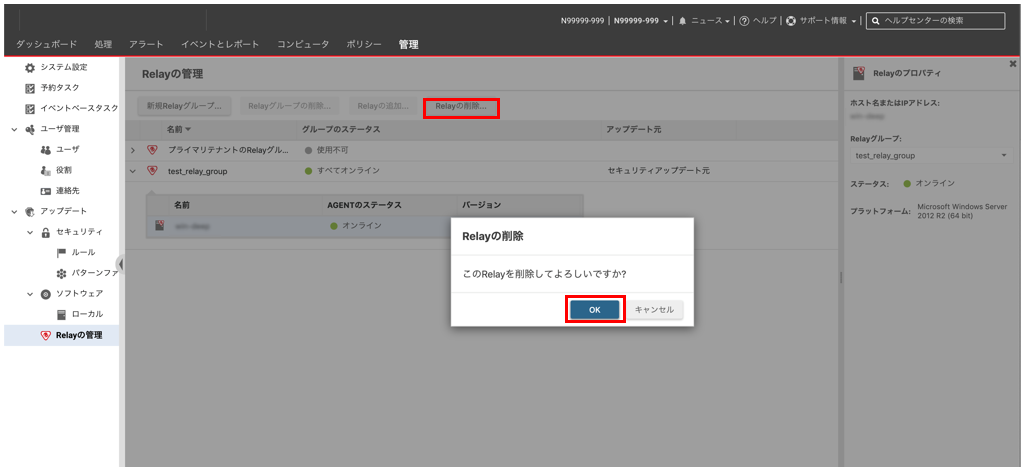Click the ユーザ管理 people icon
This screenshot has width=1031, height=473.
(30, 130)
